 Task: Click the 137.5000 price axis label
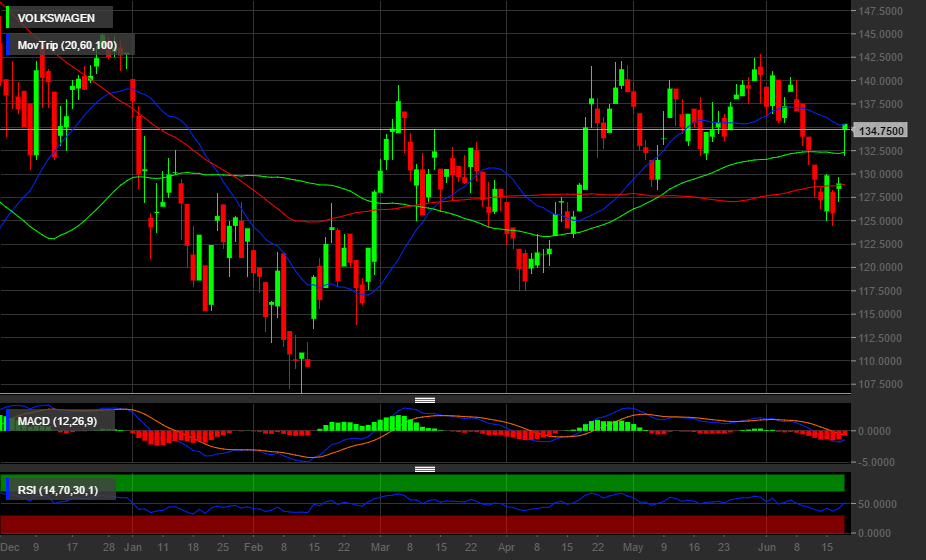point(881,104)
